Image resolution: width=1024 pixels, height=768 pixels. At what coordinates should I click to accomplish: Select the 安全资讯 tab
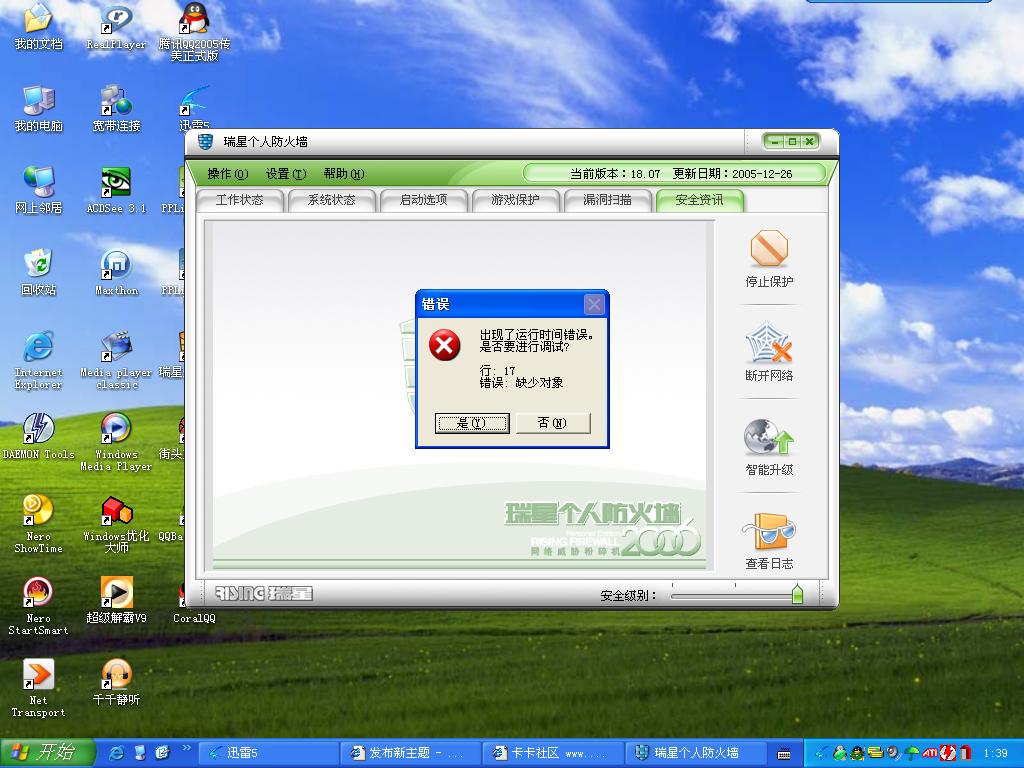point(699,200)
